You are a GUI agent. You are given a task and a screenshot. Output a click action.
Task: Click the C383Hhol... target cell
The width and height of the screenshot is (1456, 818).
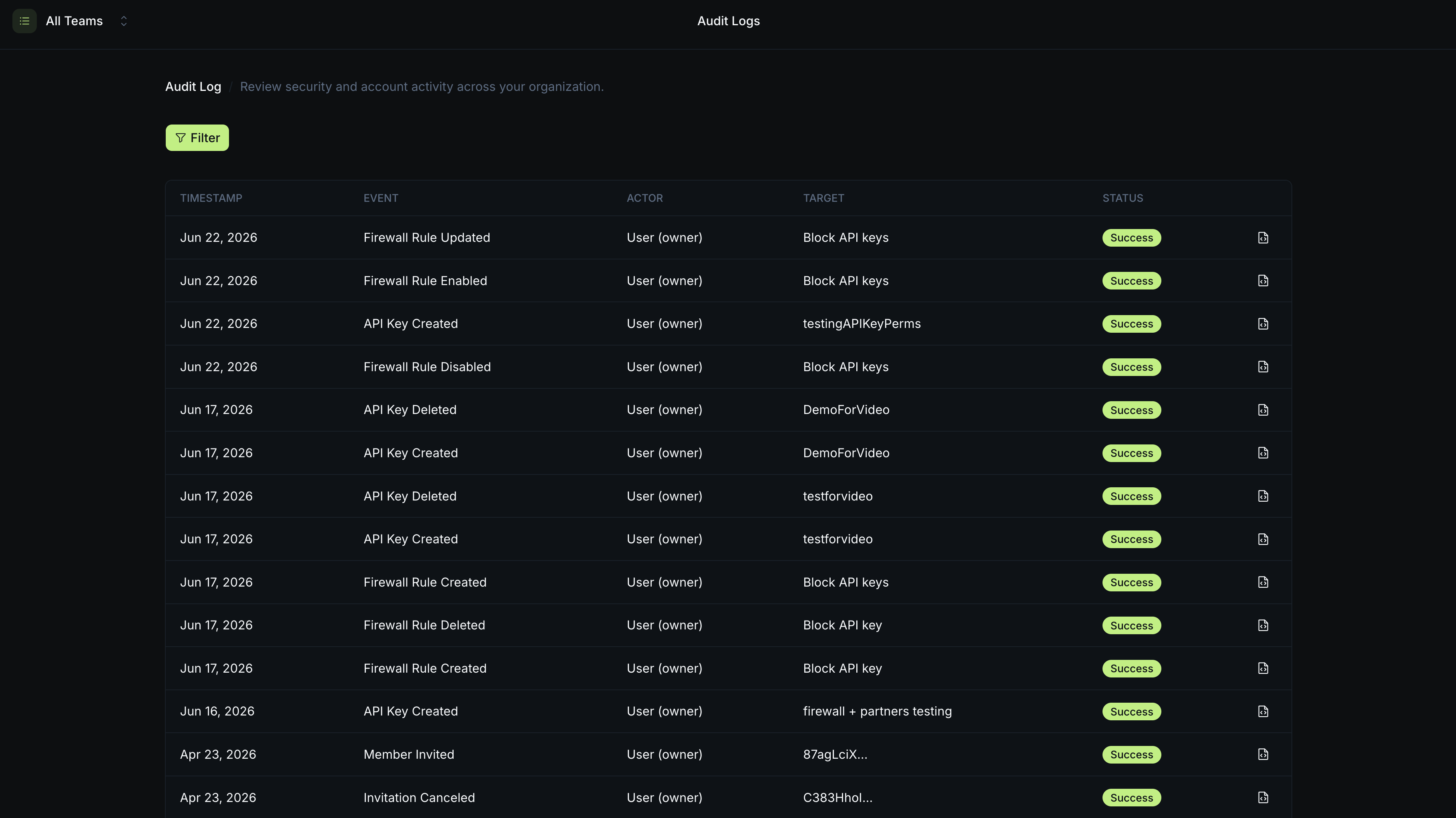pos(837,798)
